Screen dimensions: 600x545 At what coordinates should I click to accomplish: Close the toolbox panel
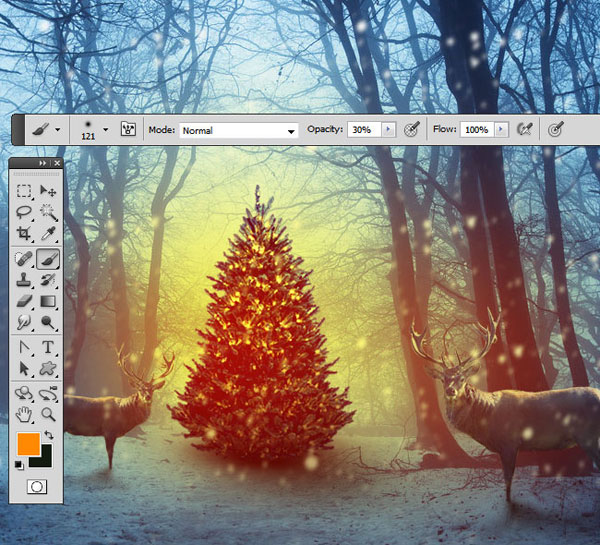57,163
